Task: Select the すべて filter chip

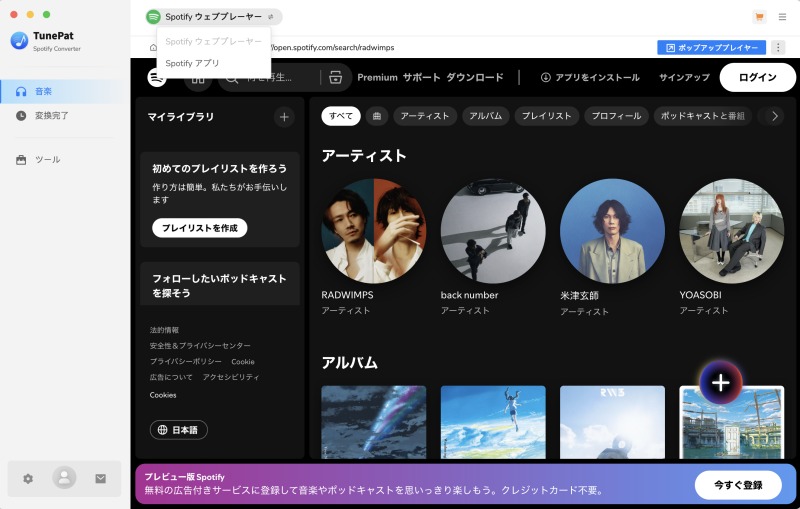Action: (341, 116)
